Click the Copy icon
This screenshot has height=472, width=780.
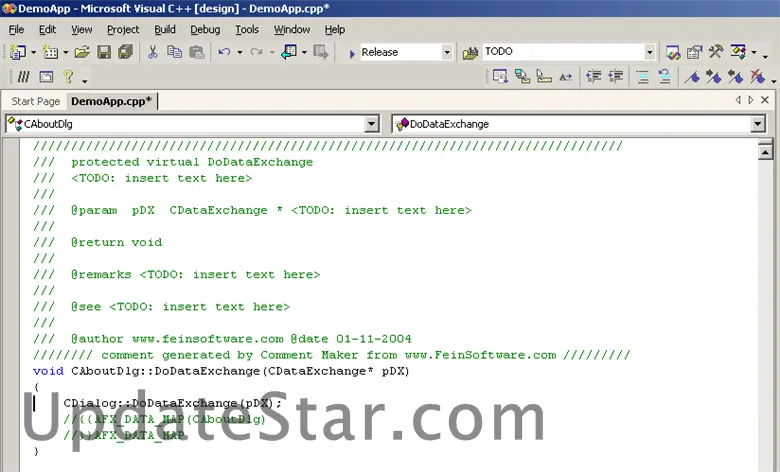174,52
